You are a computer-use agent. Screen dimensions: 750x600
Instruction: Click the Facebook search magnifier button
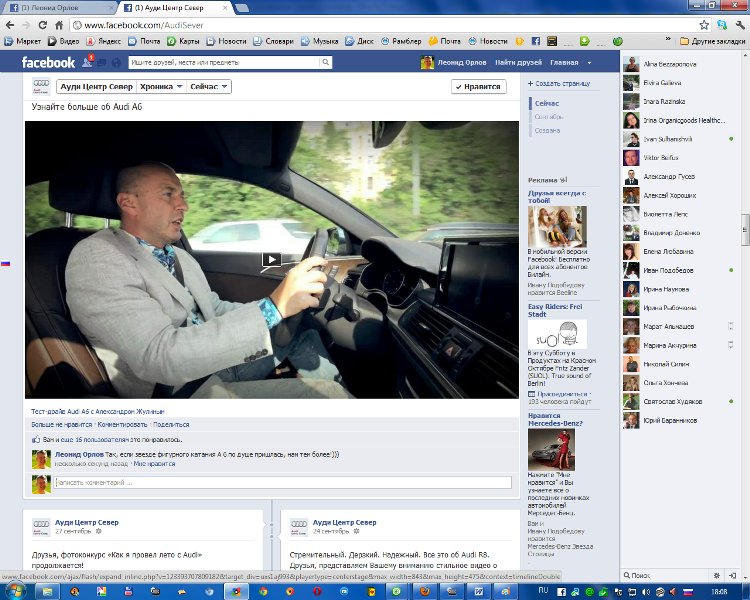pyautogui.click(x=326, y=62)
